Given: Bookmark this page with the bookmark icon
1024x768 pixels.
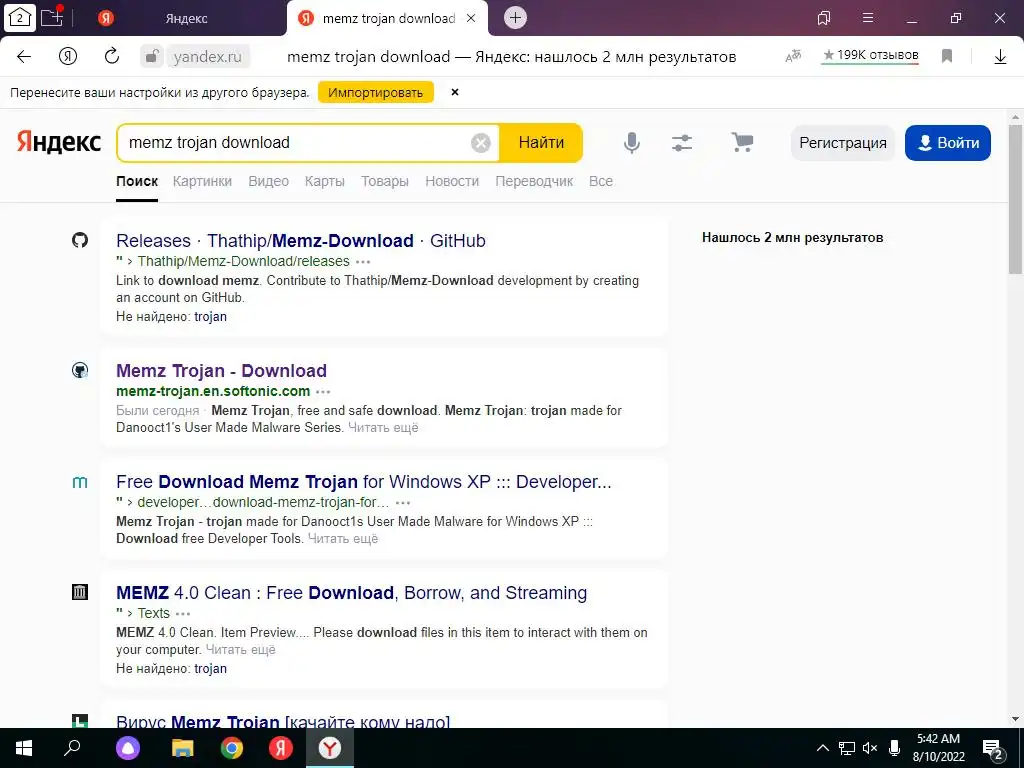Looking at the screenshot, I should click(x=947, y=56).
